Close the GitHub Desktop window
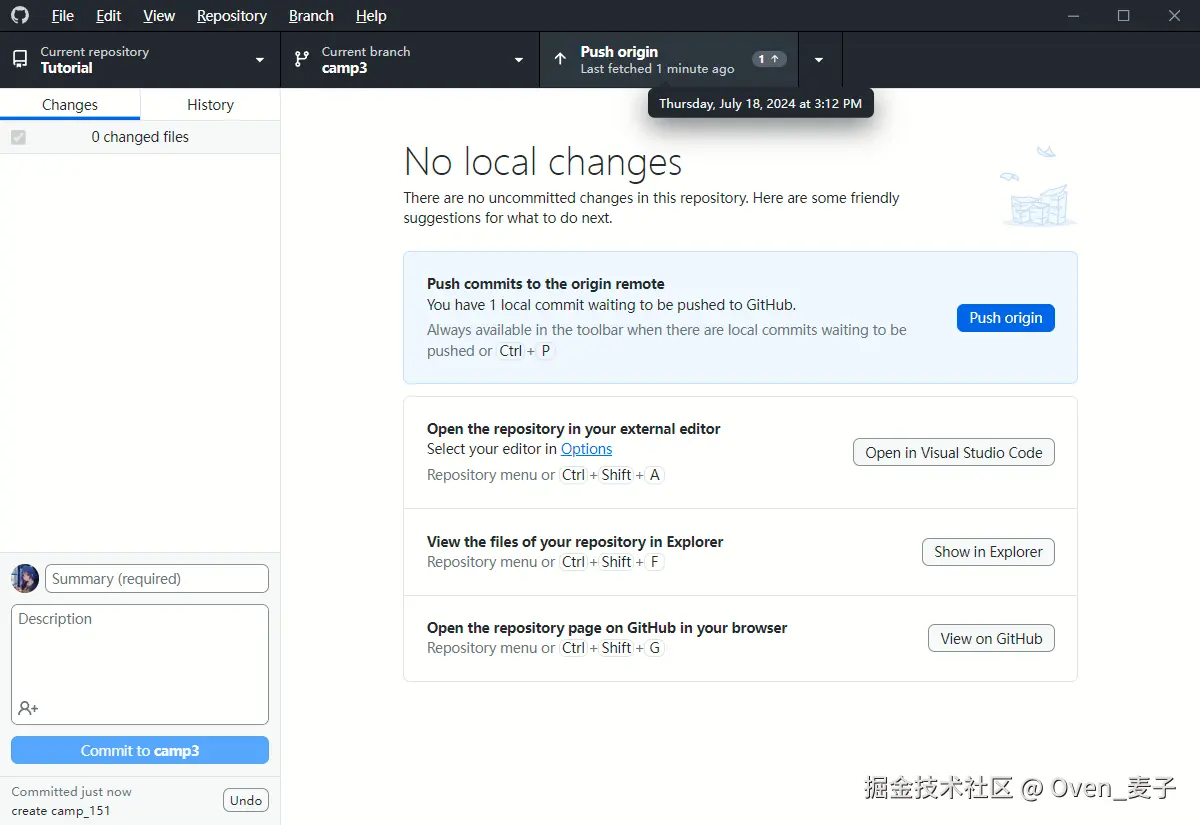This screenshot has width=1200, height=825. (1175, 16)
